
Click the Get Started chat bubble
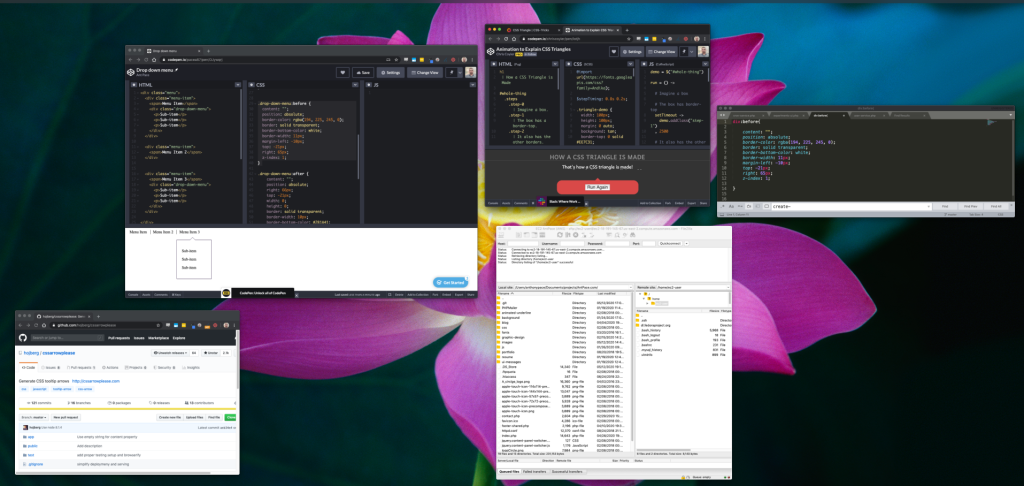452,283
